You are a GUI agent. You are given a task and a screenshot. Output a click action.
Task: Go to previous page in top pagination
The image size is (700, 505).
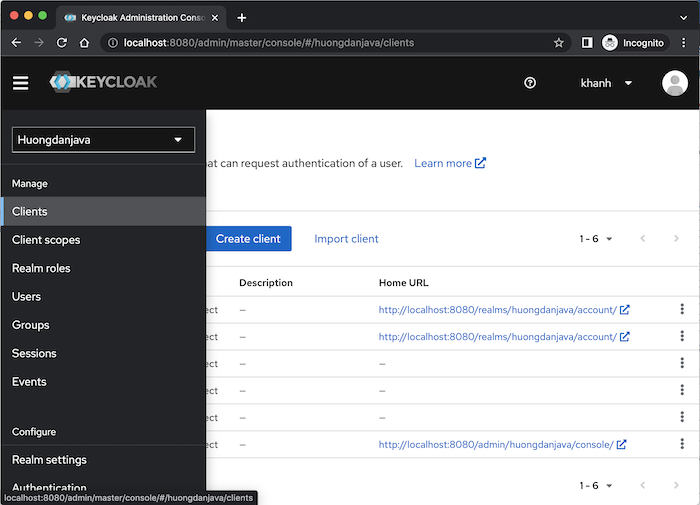pos(642,238)
